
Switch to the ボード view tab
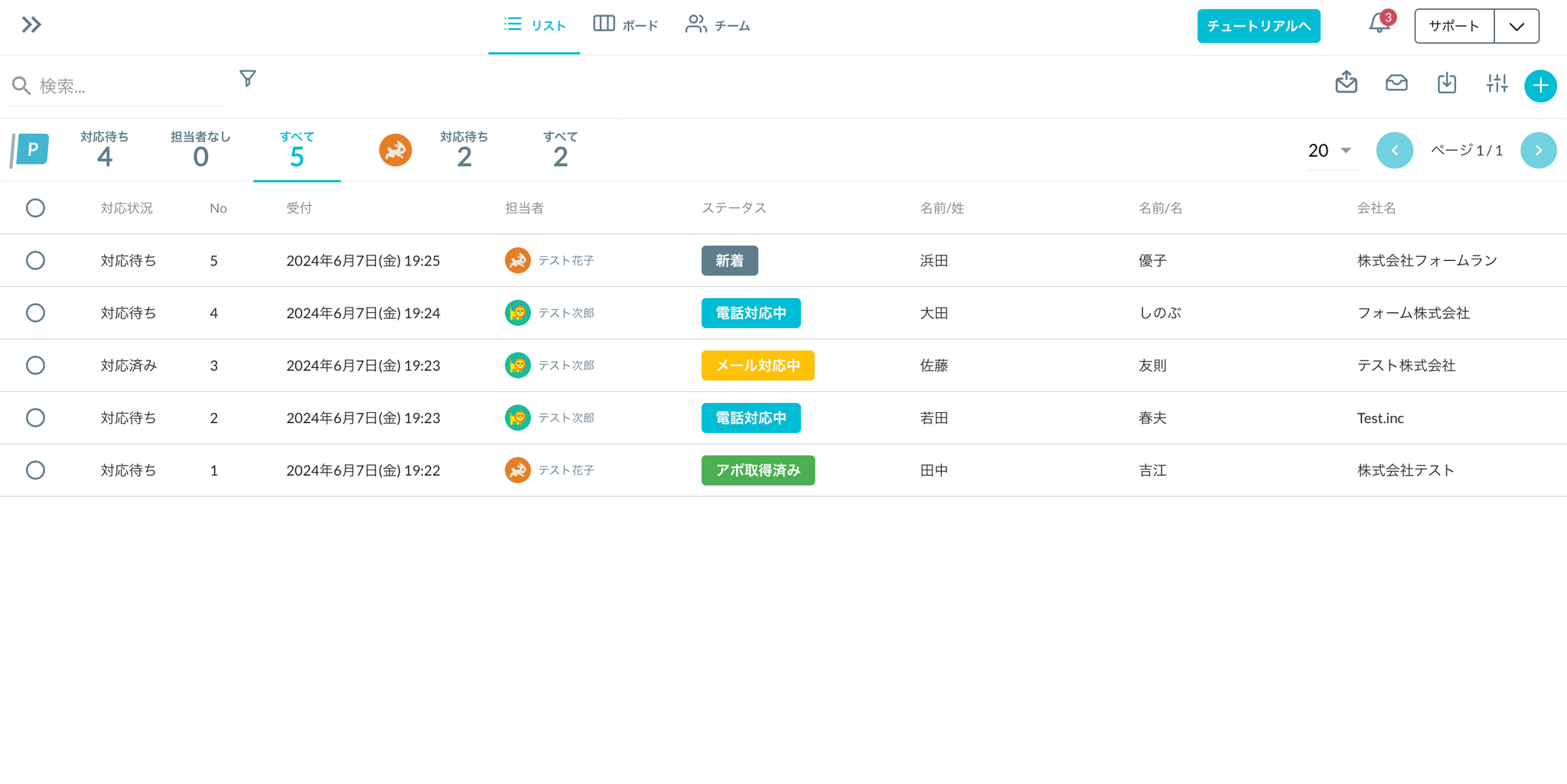pyautogui.click(x=626, y=25)
